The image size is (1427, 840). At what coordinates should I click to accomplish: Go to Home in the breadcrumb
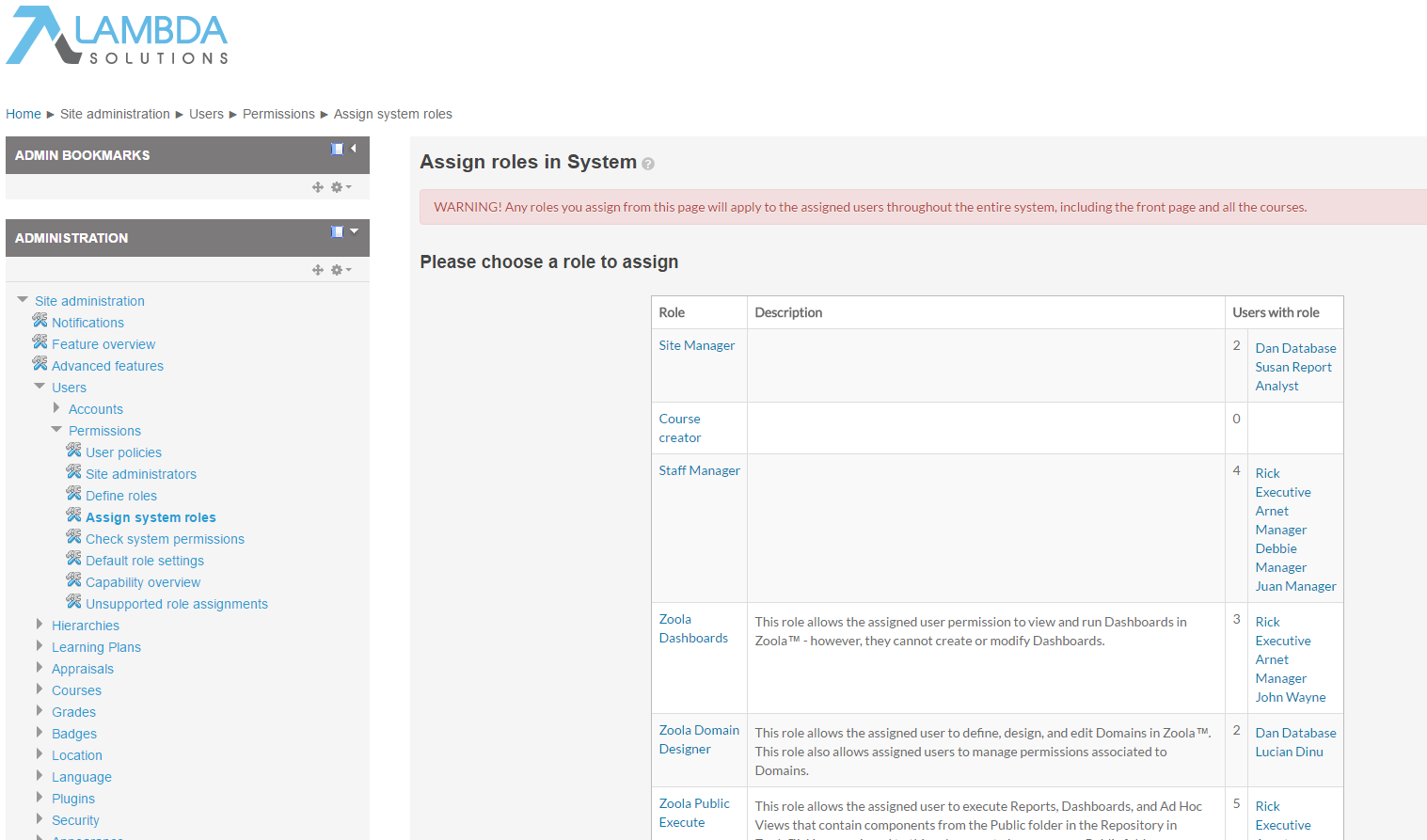coord(24,114)
